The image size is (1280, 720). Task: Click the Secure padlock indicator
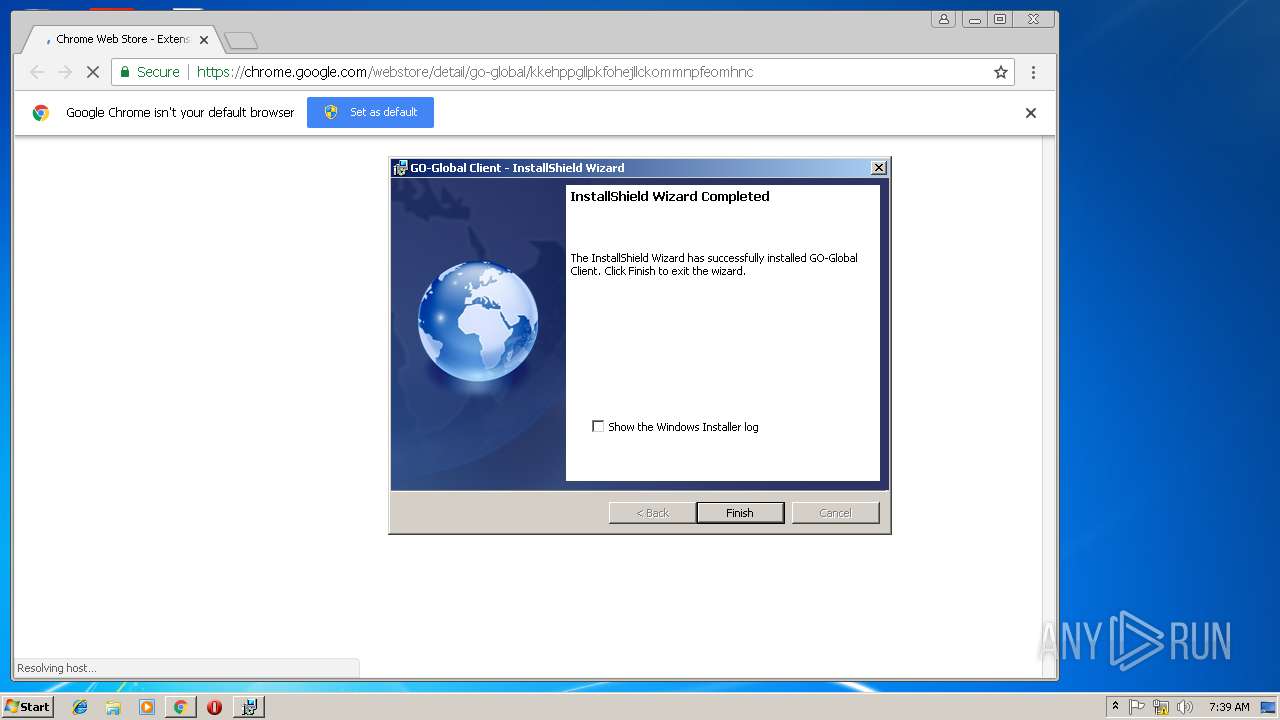(150, 72)
